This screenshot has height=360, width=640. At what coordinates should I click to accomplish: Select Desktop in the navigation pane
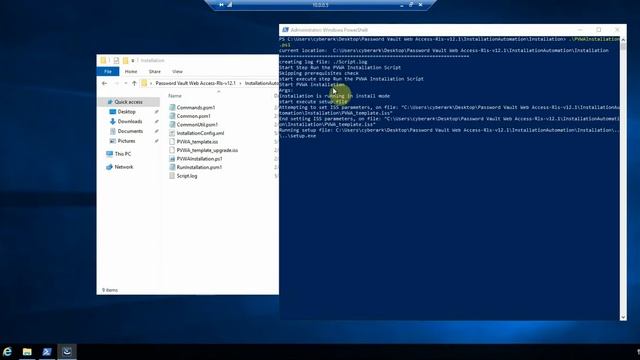coord(127,111)
